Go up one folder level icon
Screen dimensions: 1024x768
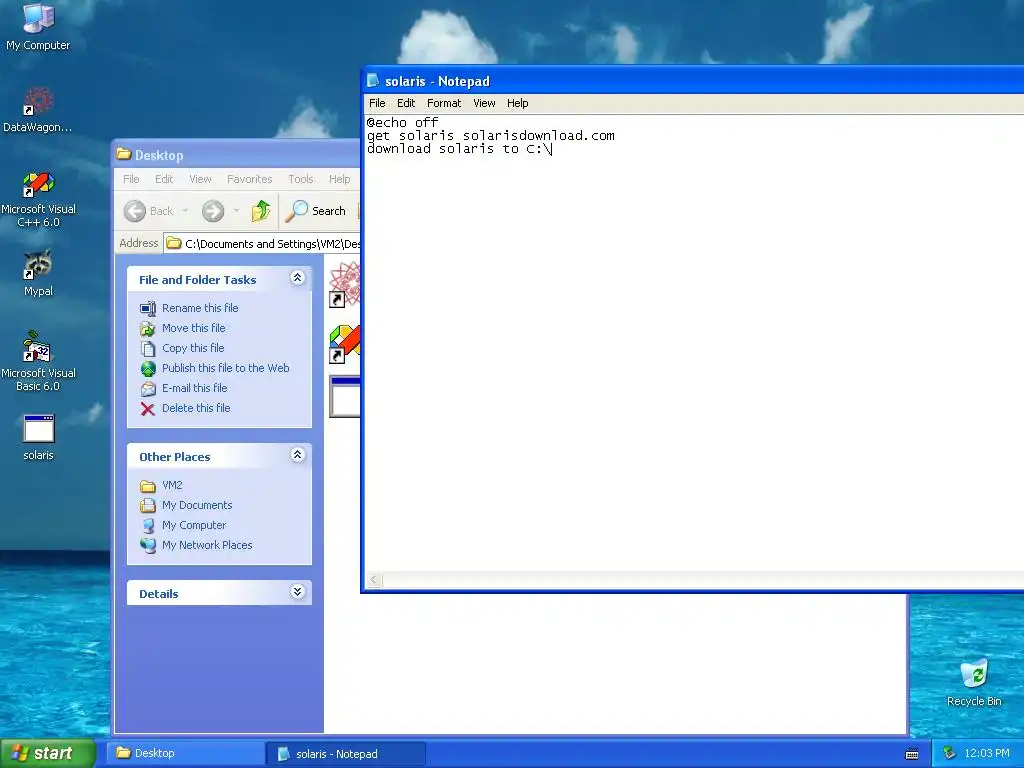click(x=261, y=211)
